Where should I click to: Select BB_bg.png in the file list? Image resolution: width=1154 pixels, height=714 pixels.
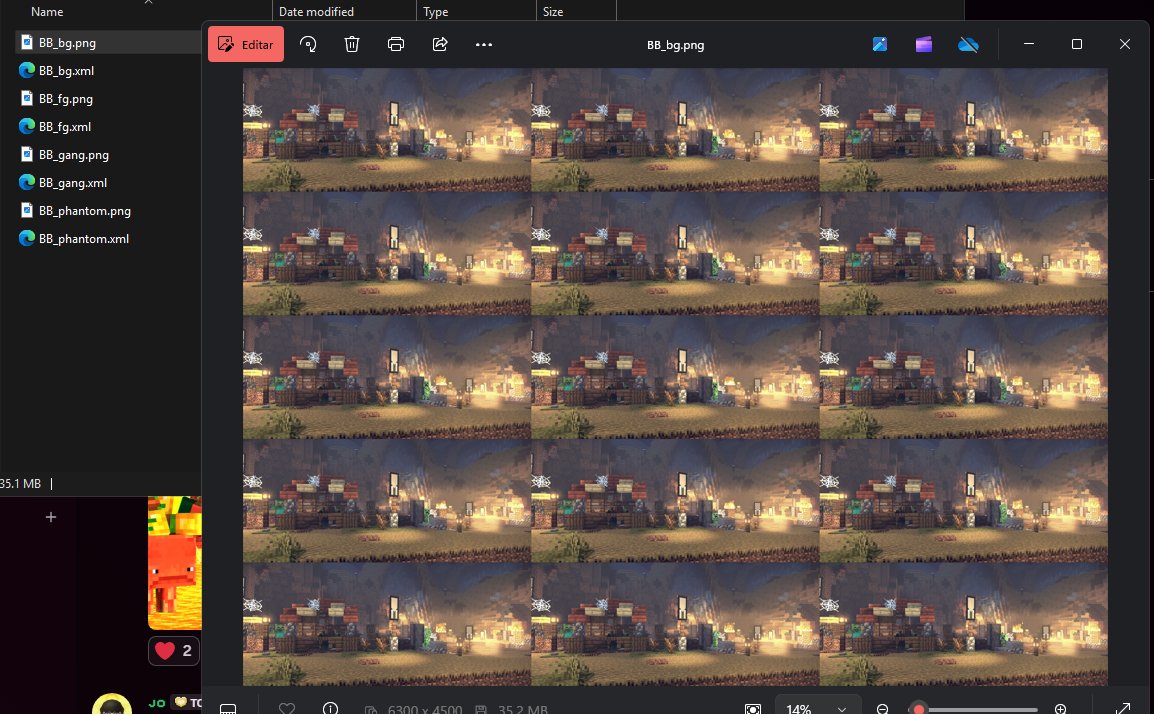click(67, 43)
